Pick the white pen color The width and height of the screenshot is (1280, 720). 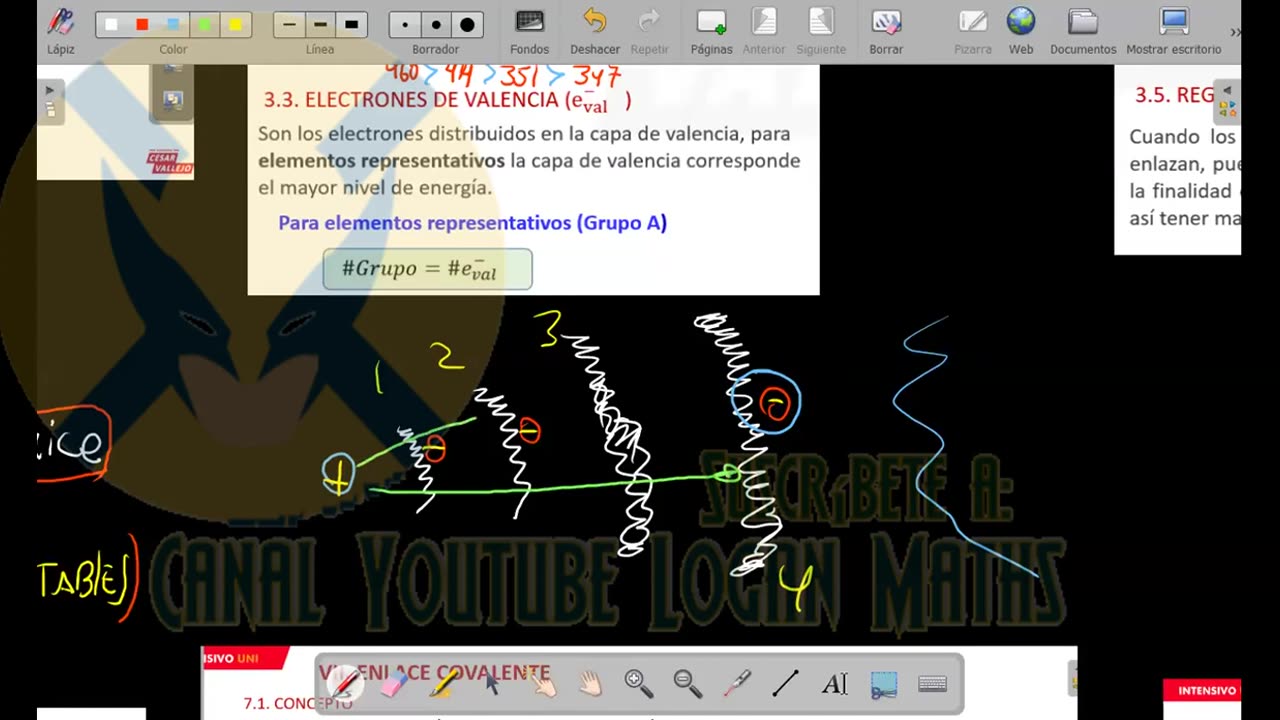[x=111, y=25]
